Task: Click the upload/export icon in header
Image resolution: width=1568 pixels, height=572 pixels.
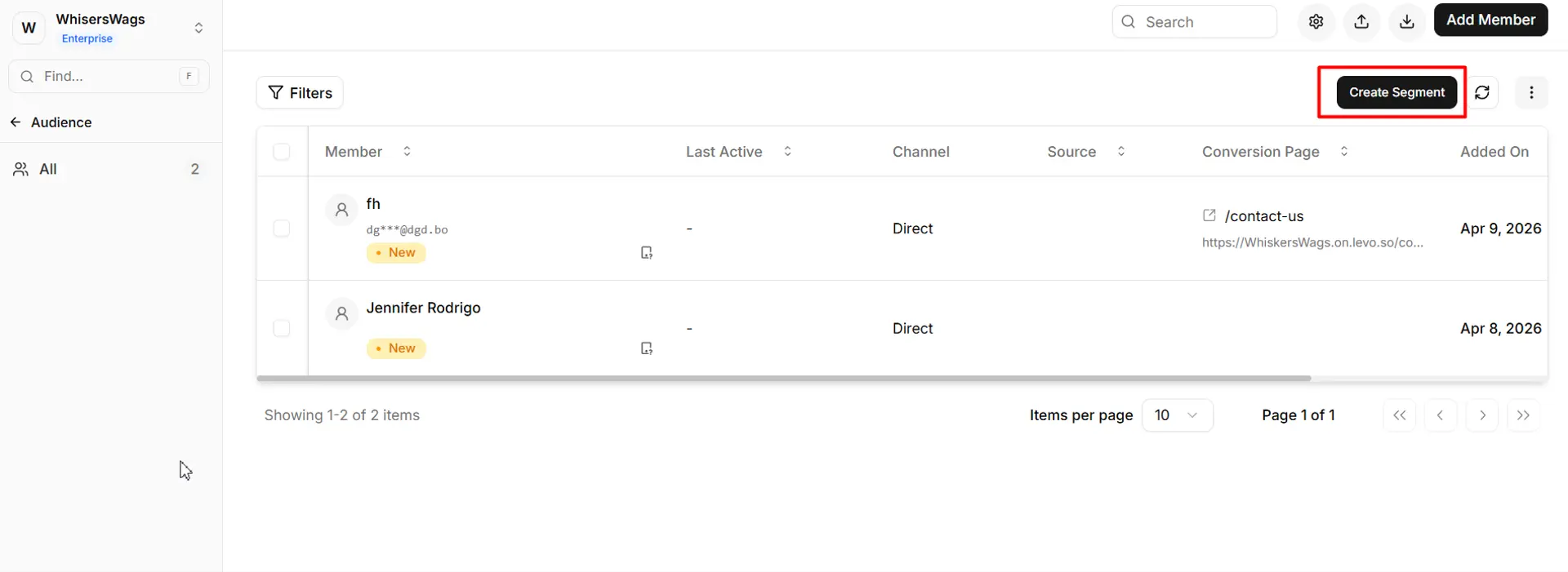Action: [x=1361, y=22]
